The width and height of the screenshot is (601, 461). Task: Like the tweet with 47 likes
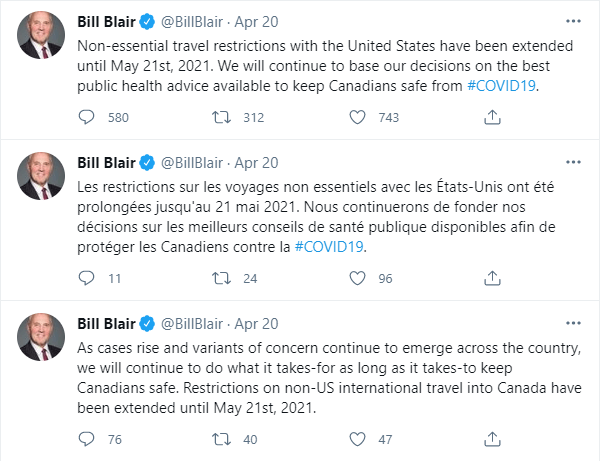[358, 438]
